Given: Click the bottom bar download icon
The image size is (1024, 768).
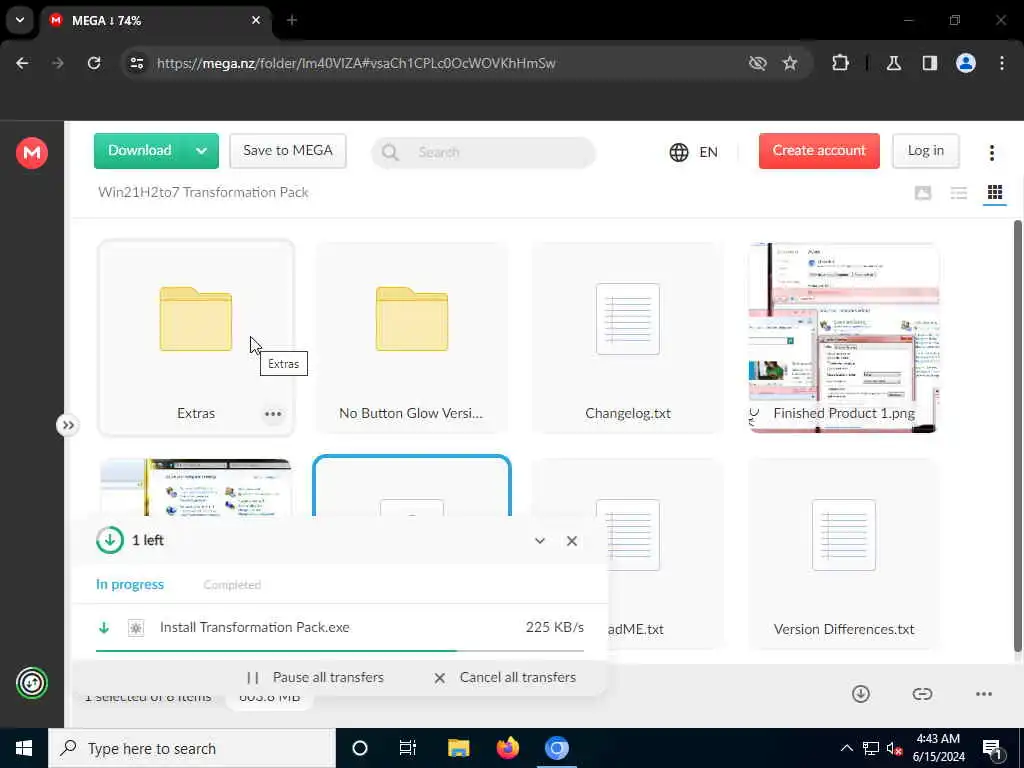Looking at the screenshot, I should 861,694.
